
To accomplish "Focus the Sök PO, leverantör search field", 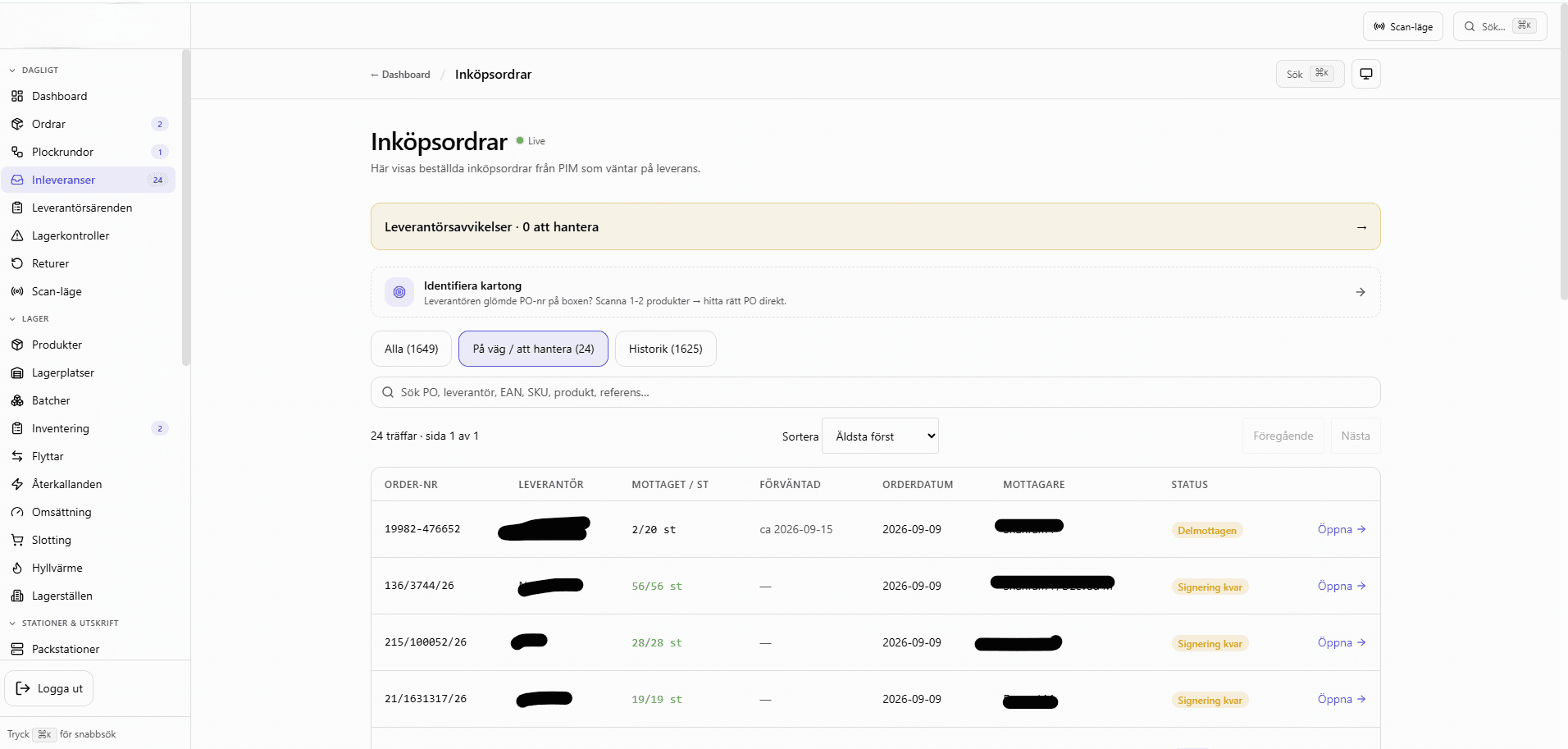I will point(875,392).
